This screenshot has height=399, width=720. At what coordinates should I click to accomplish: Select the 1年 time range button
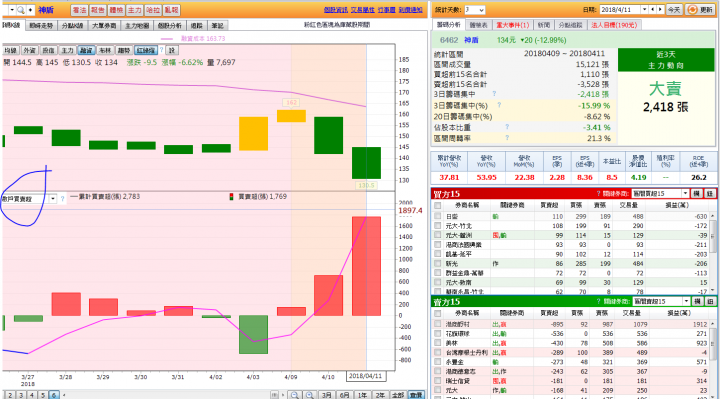coord(362,395)
